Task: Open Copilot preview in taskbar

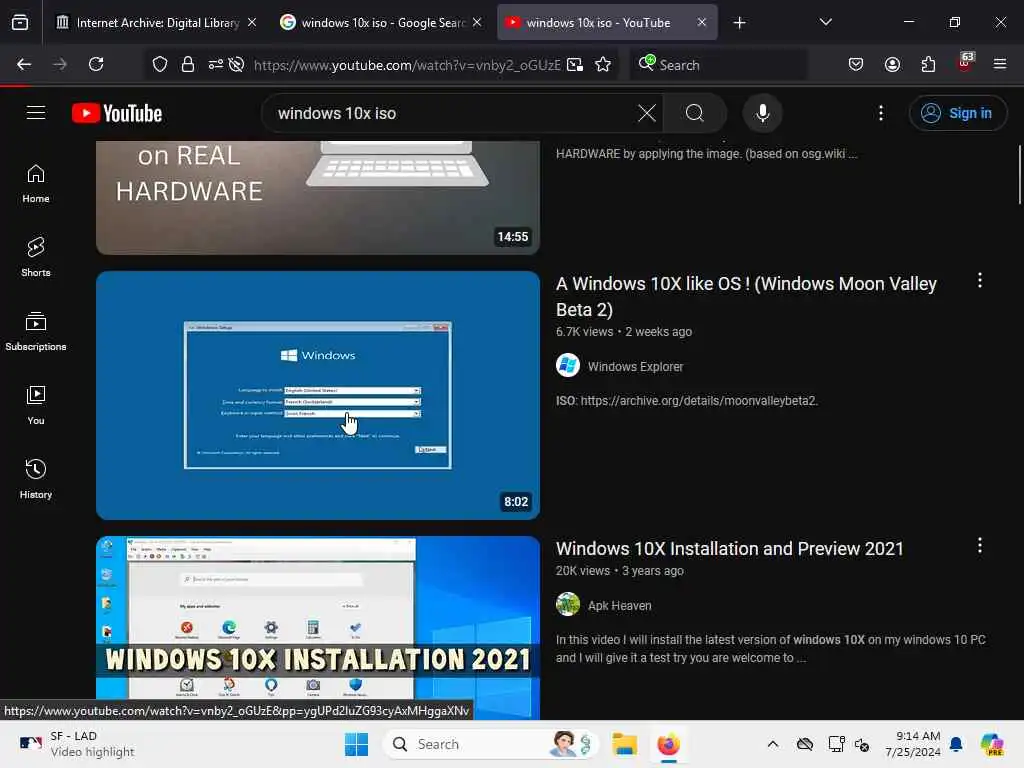Action: (992, 744)
